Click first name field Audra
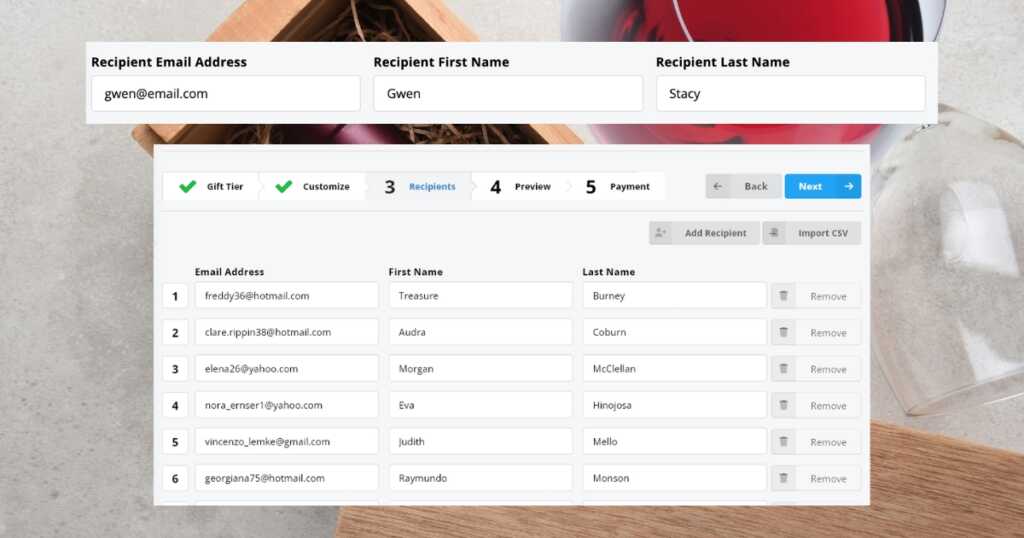Image resolution: width=1024 pixels, height=538 pixels. point(481,332)
